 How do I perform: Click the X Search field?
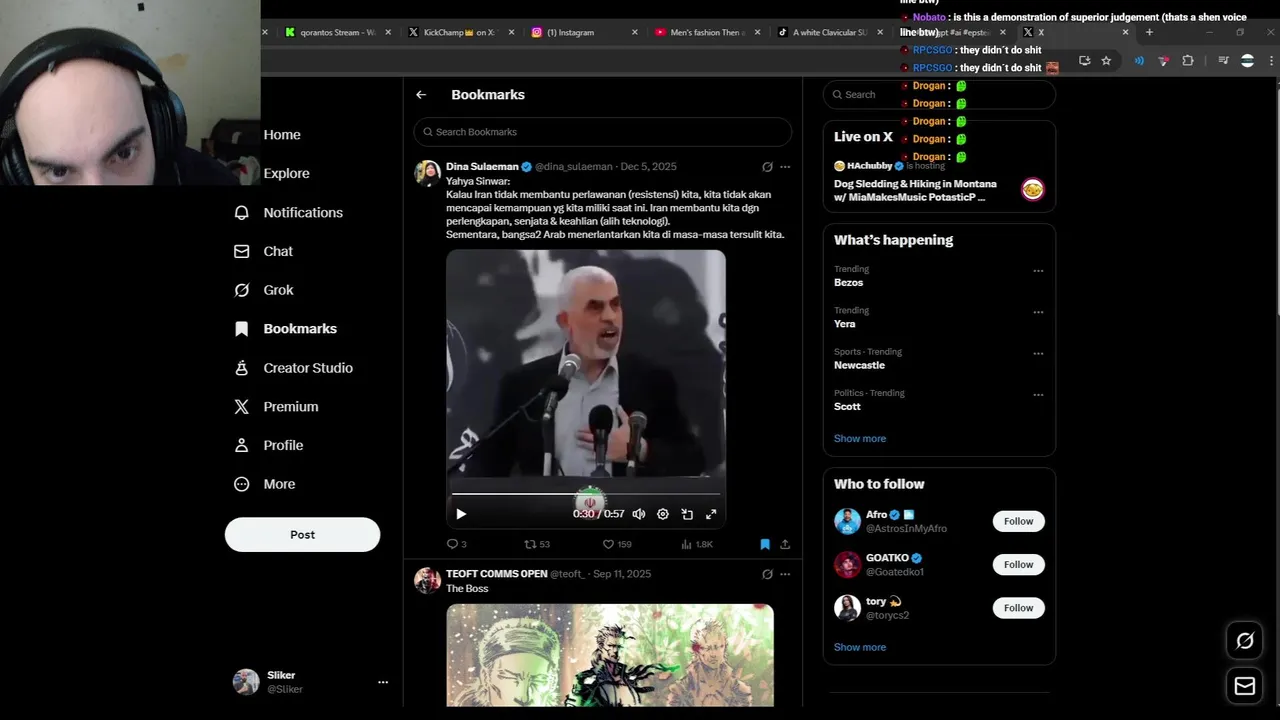point(939,95)
